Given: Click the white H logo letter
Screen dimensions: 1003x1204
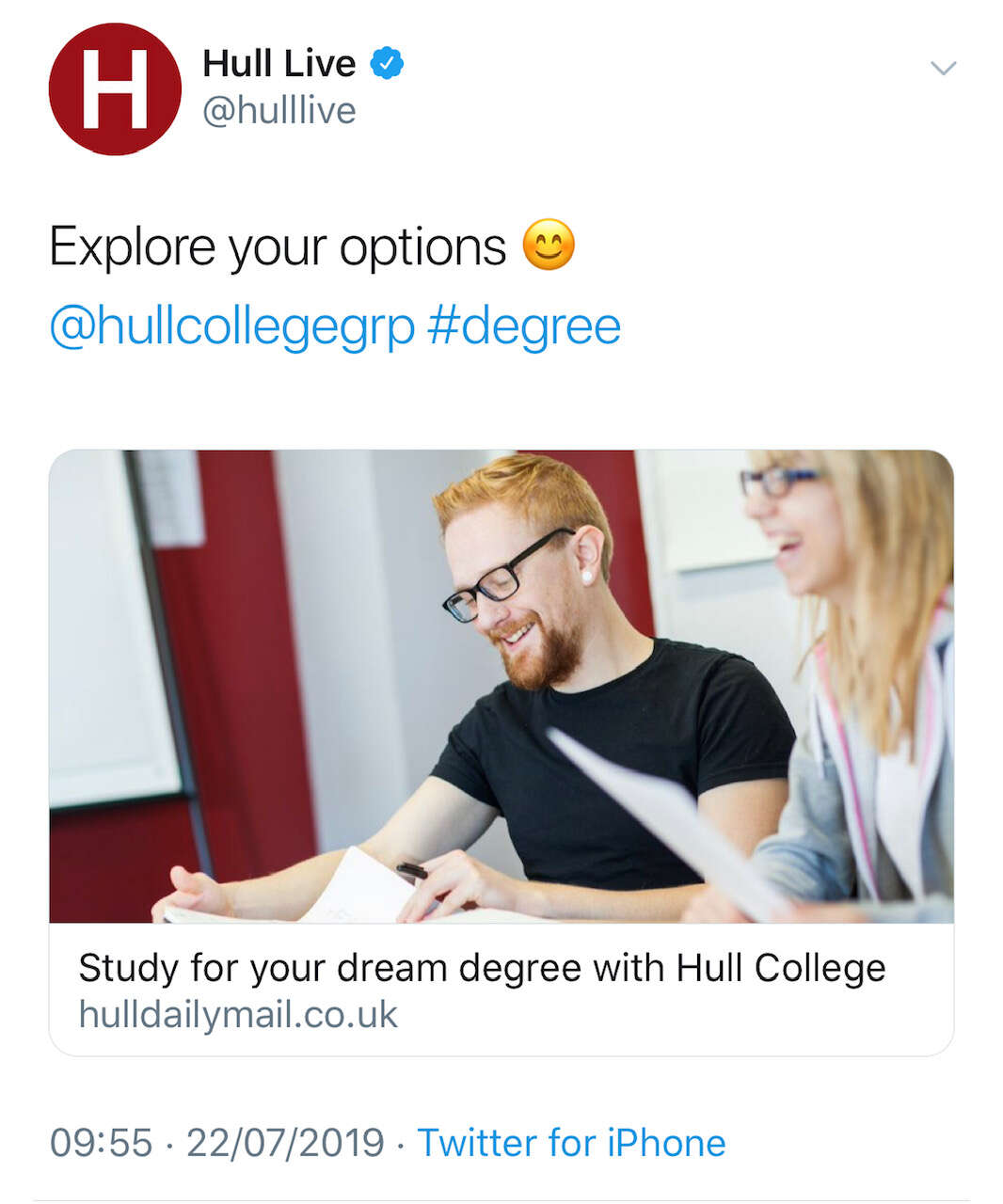Looking at the screenshot, I should pyautogui.click(x=115, y=89).
